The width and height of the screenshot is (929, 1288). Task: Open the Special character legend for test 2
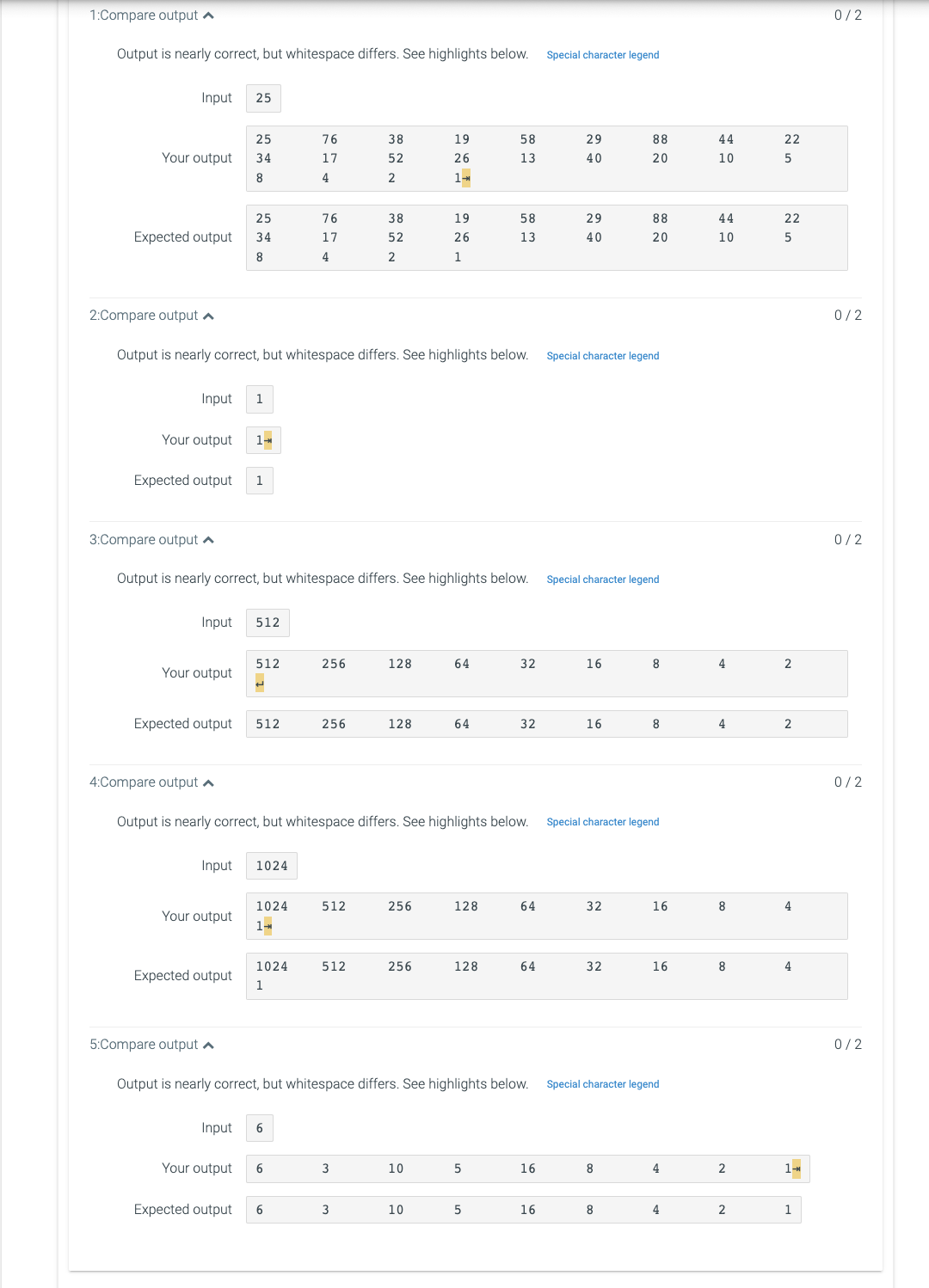(x=602, y=356)
